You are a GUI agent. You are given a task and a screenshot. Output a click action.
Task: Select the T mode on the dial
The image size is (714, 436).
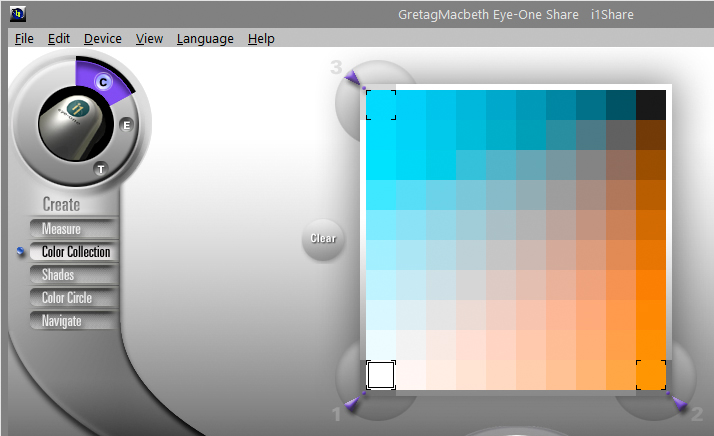[101, 169]
